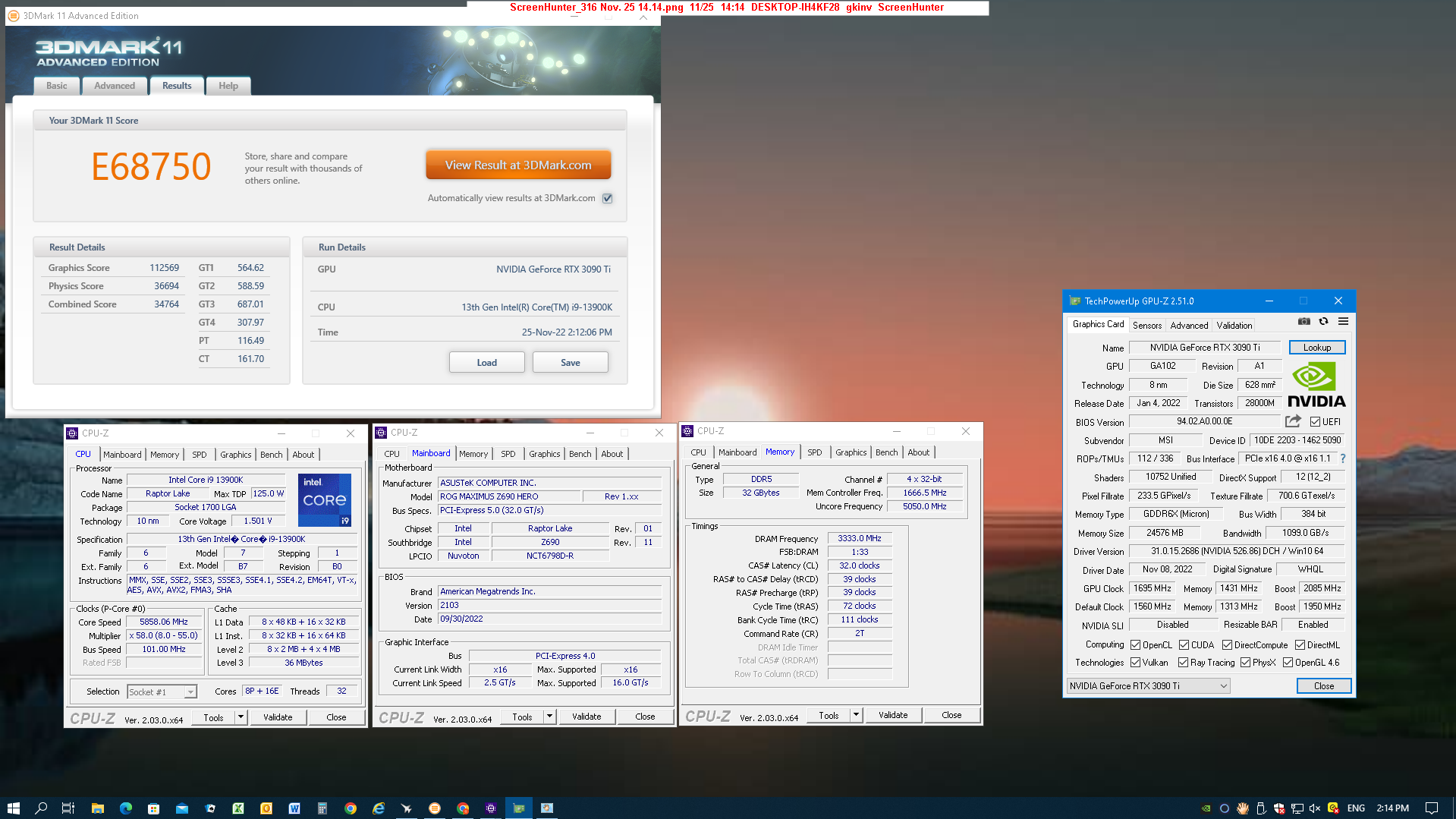Toggle the OpenCL checkbox
Image resolution: width=1456 pixels, height=819 pixels.
click(1135, 645)
